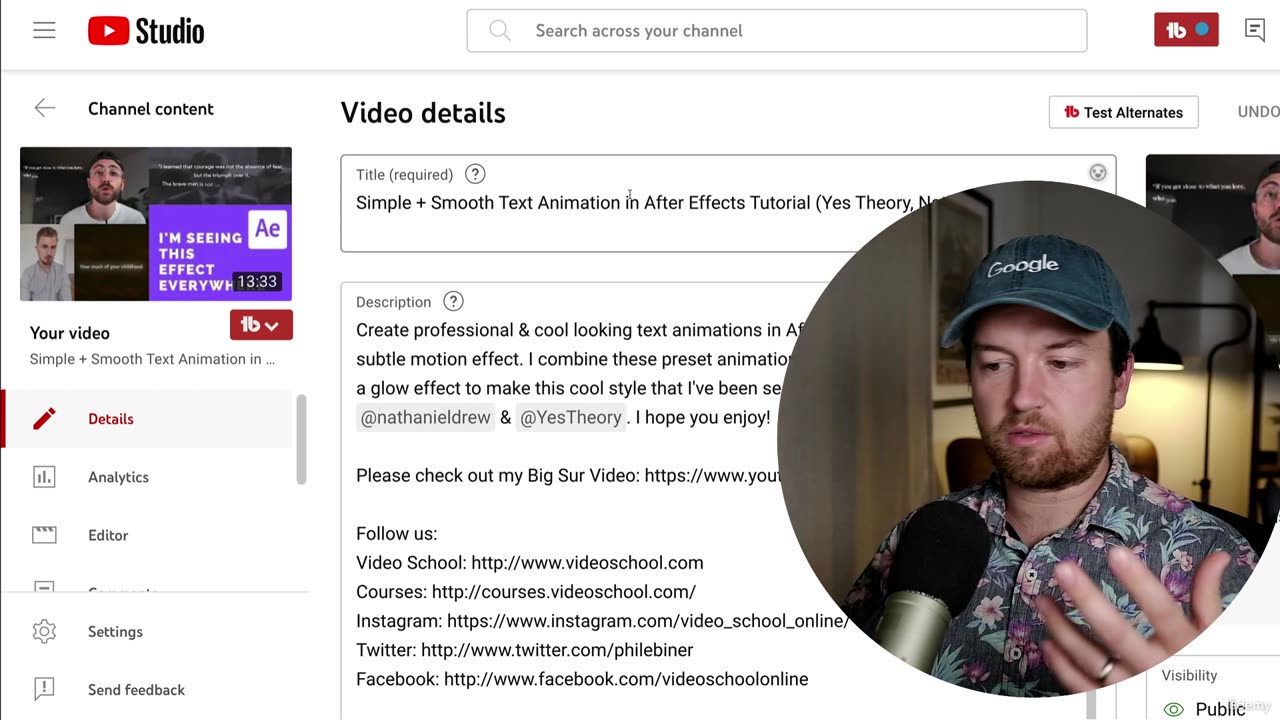Click the @YesTheory mention
This screenshot has height=720, width=1280.
pos(571,417)
